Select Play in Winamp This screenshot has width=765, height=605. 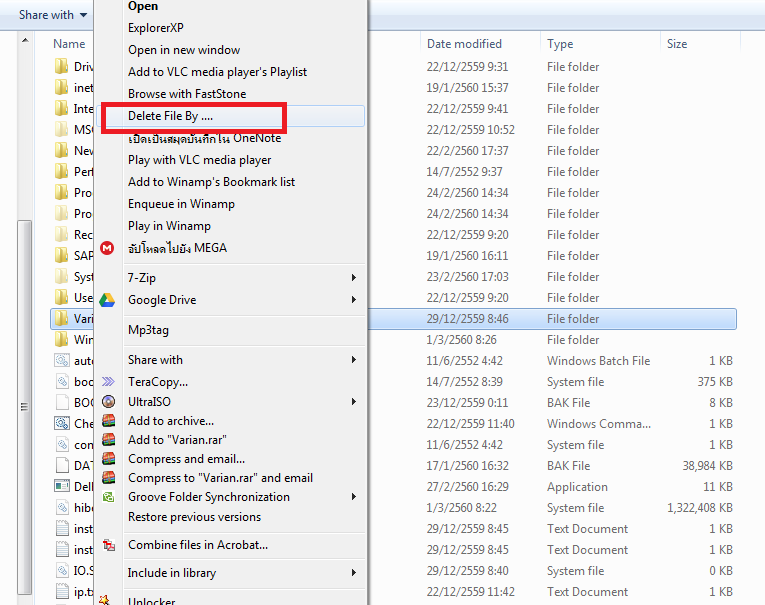pos(169,226)
